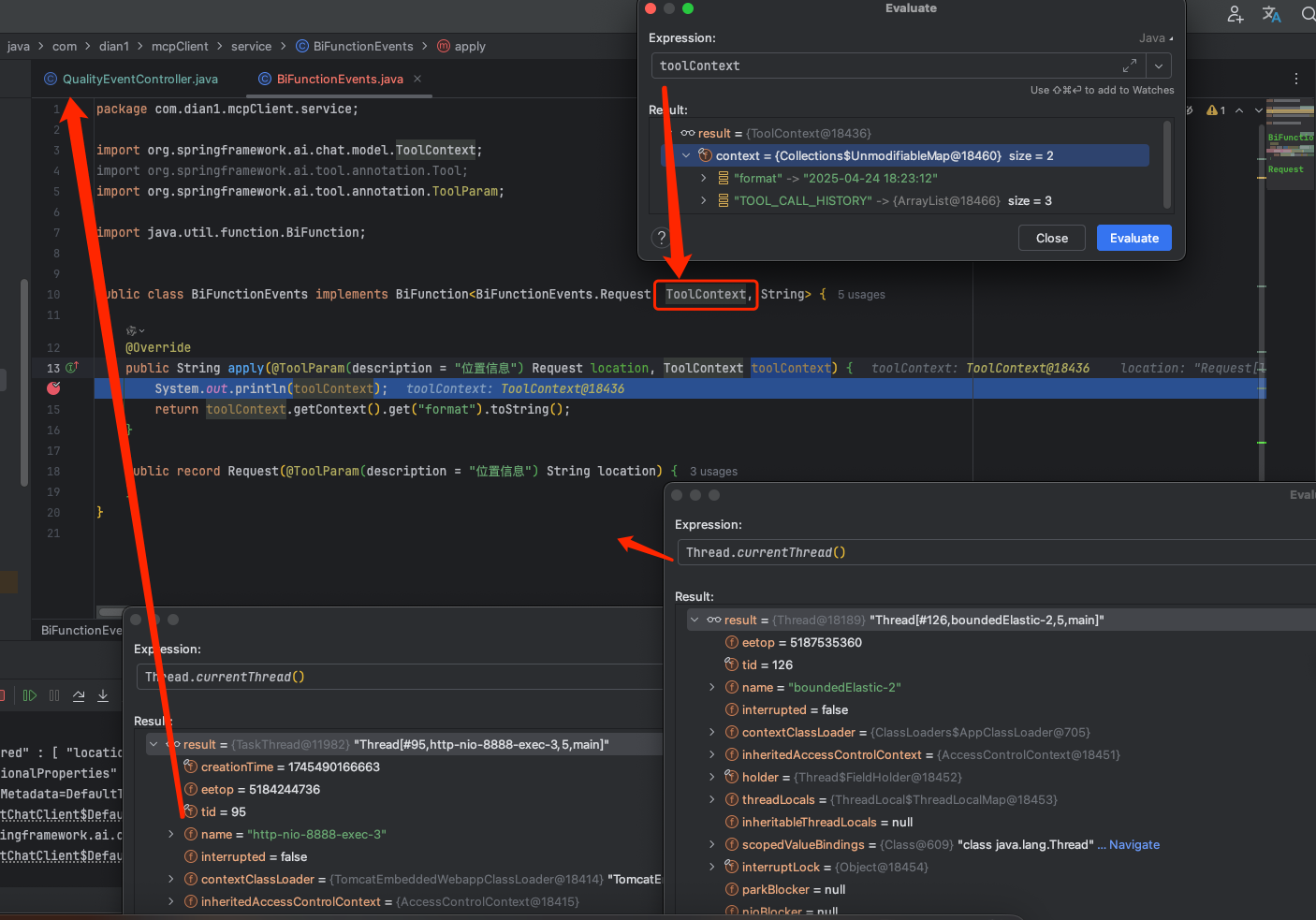Click the java breadcrumb item
This screenshot has height=920, width=1316.
coord(19,46)
